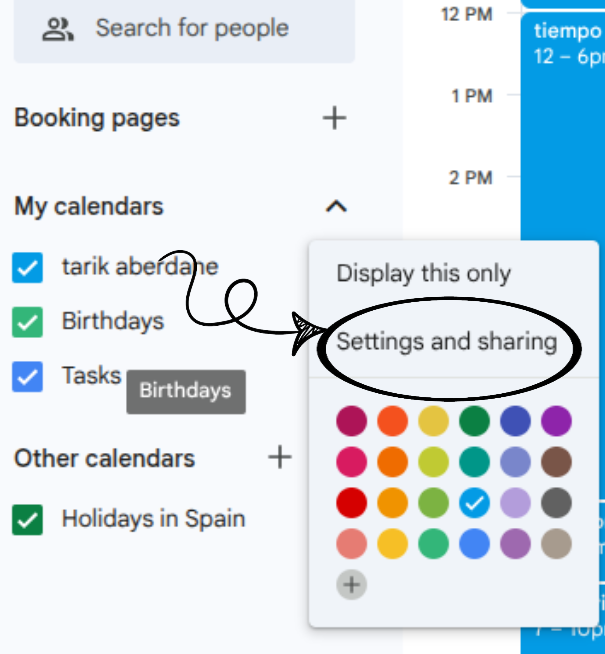Click the Booking pages heading
The height and width of the screenshot is (654, 605).
click(x=97, y=118)
